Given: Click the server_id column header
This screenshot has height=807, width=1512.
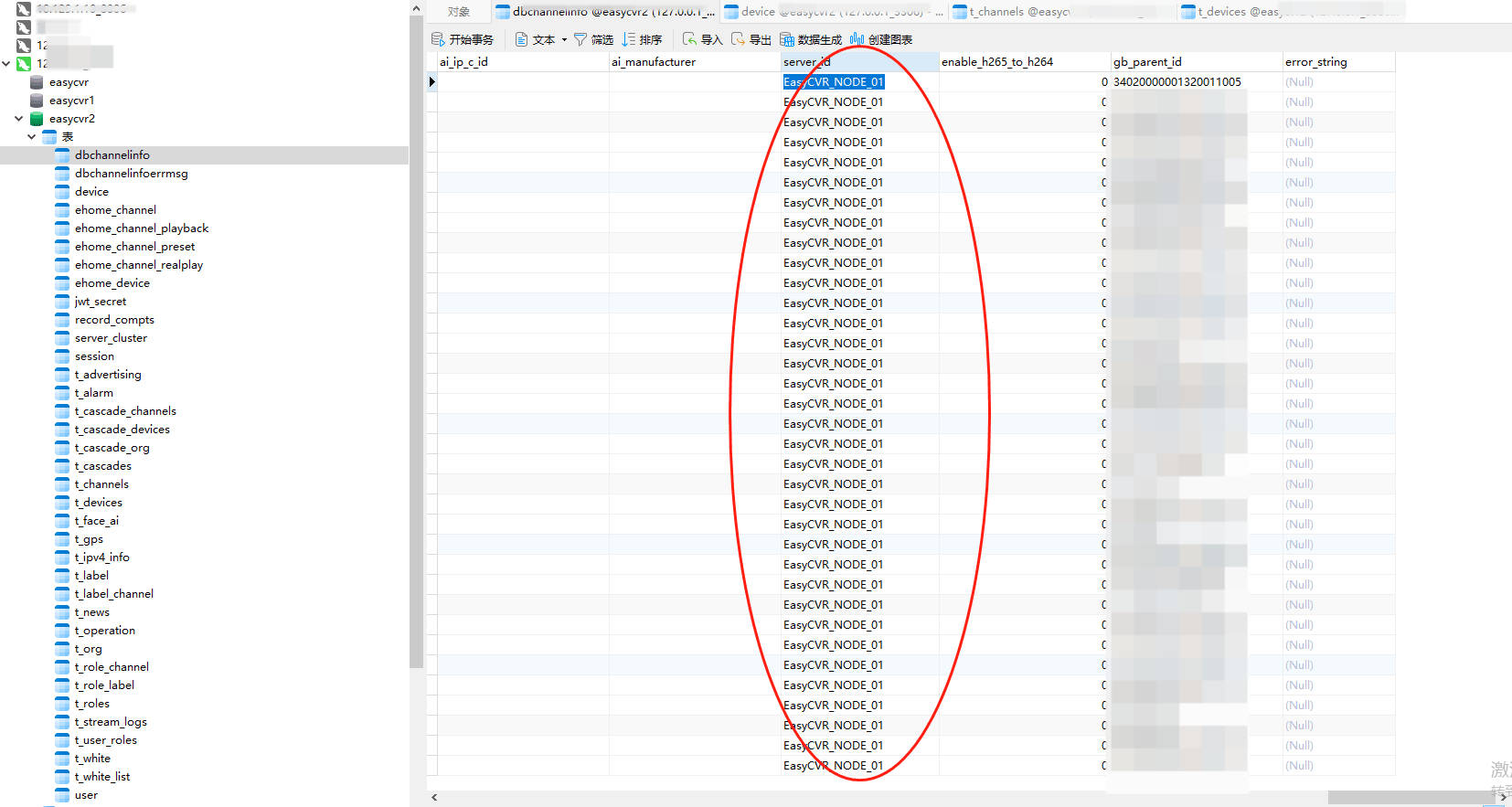Looking at the screenshot, I should [859, 62].
